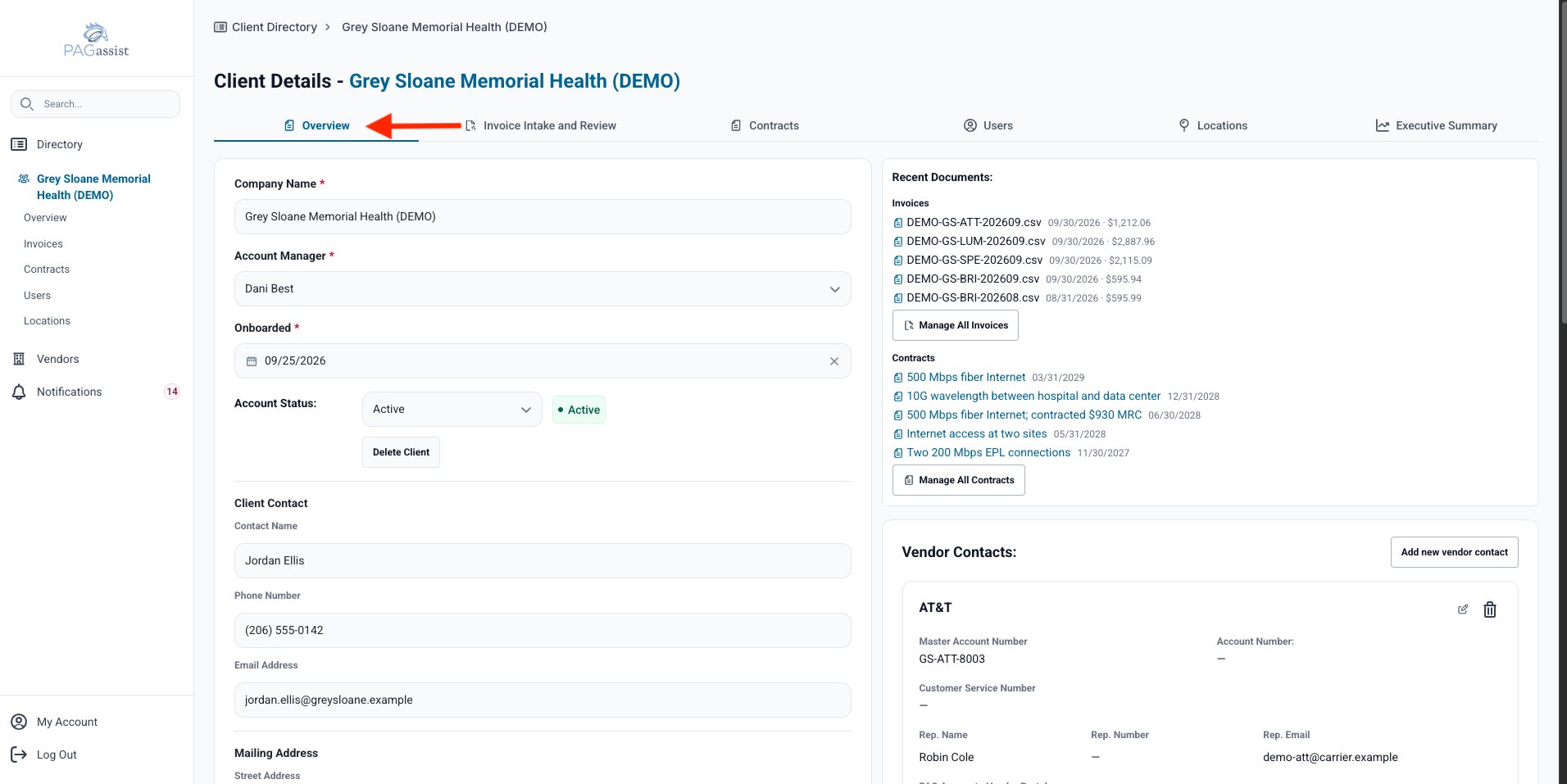Switch to the Users tab
Image resolution: width=1567 pixels, height=784 pixels.
click(988, 125)
